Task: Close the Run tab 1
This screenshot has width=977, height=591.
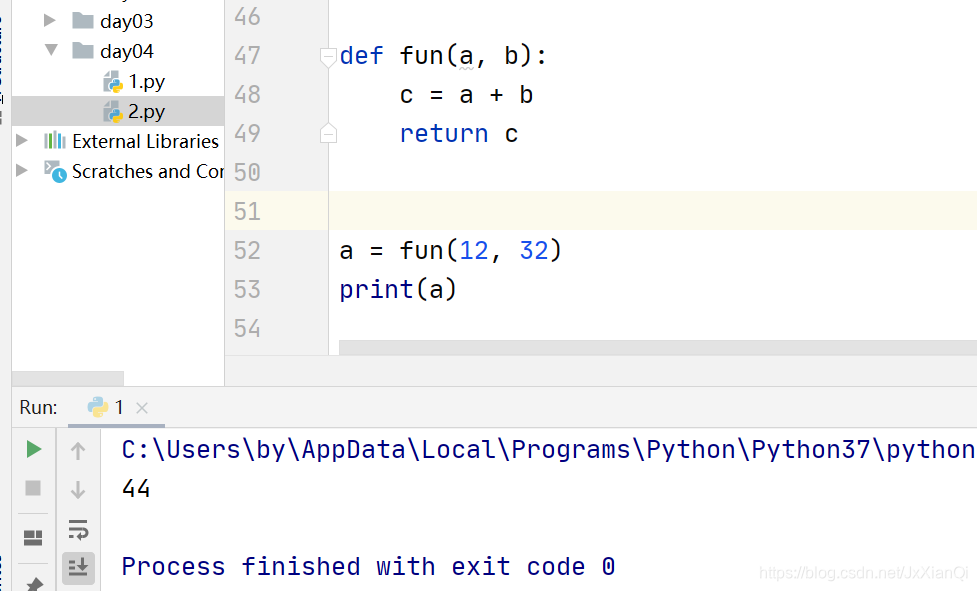Action: click(142, 408)
